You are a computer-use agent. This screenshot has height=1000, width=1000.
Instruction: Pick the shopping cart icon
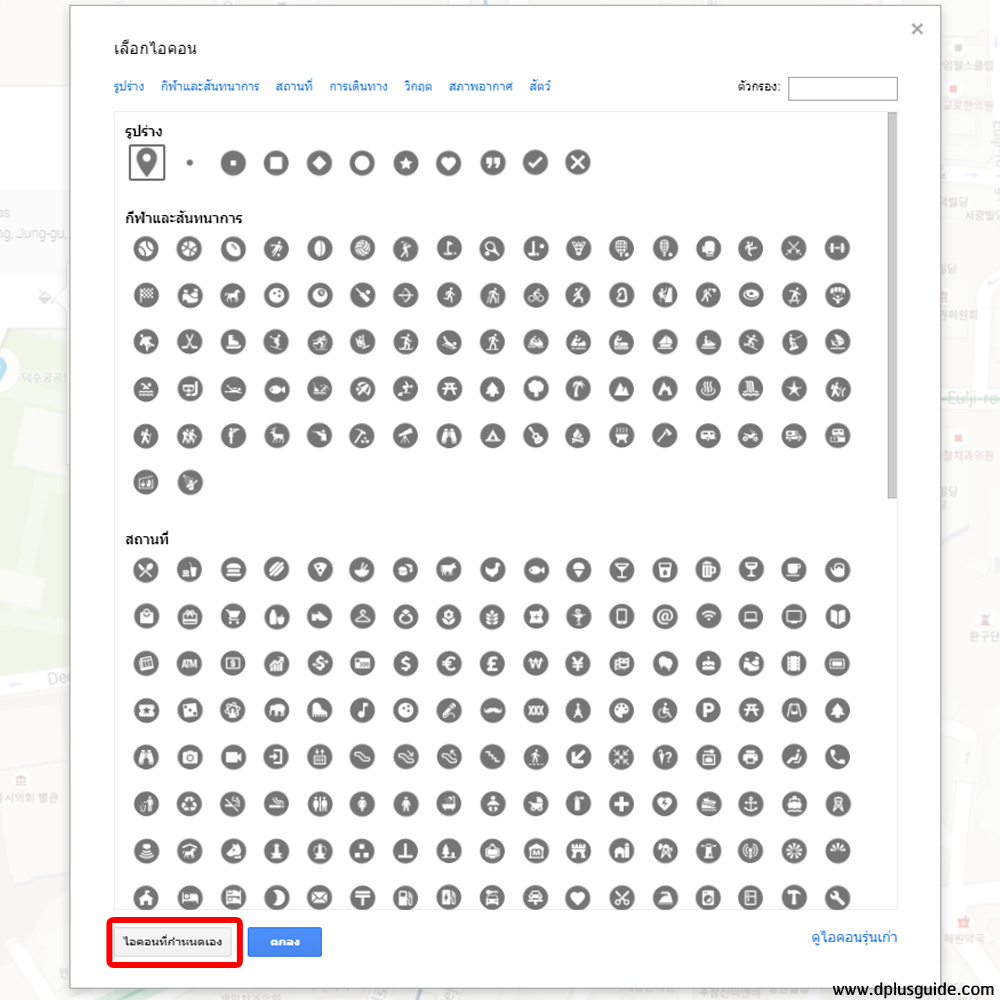(x=233, y=616)
